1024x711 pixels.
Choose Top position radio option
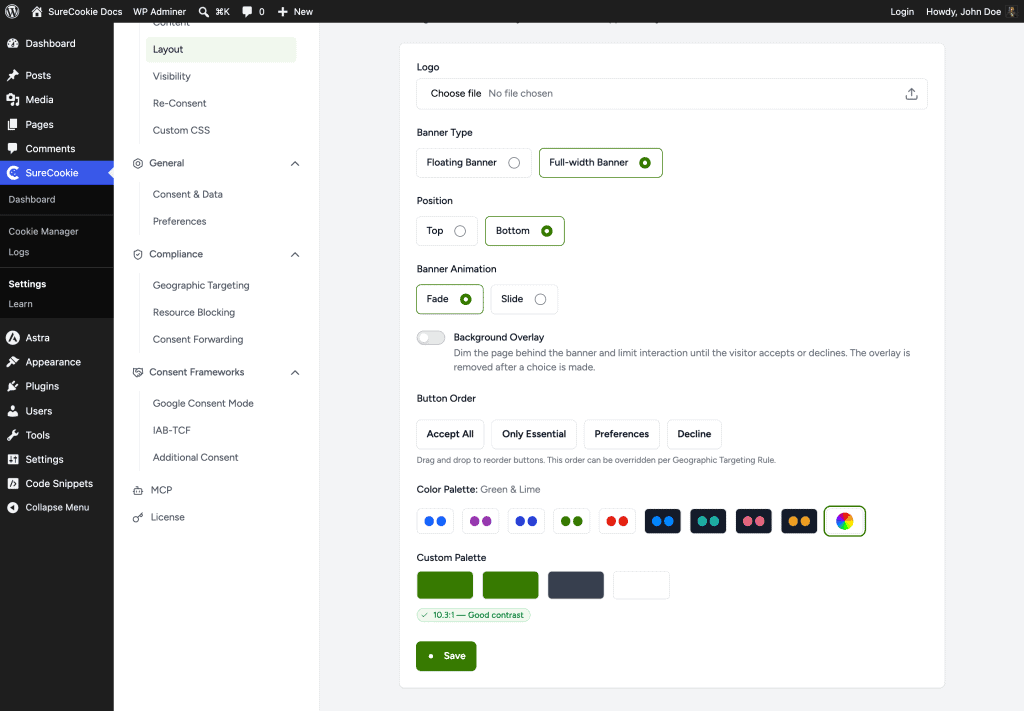(447, 231)
